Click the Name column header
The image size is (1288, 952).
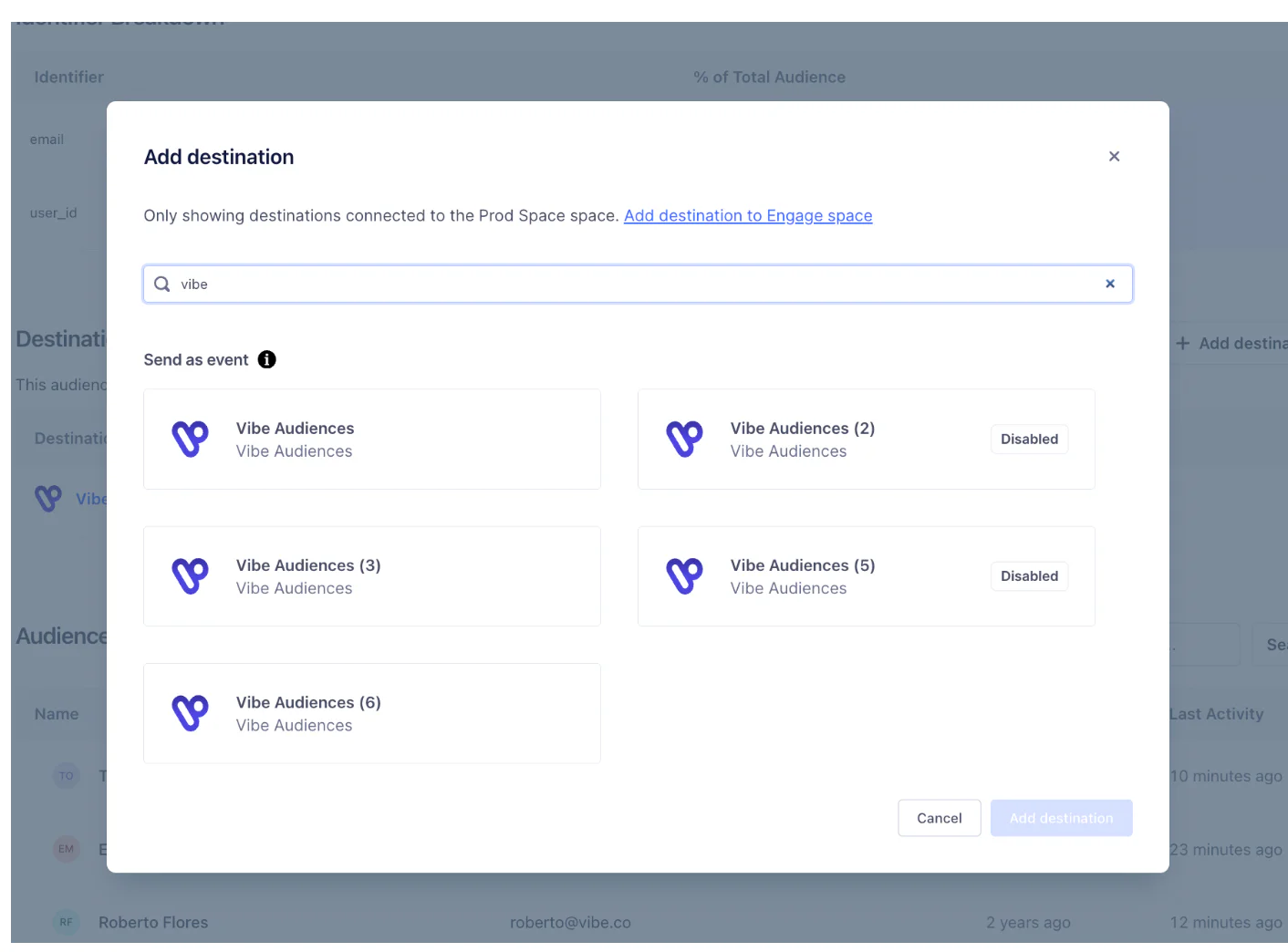coord(57,714)
